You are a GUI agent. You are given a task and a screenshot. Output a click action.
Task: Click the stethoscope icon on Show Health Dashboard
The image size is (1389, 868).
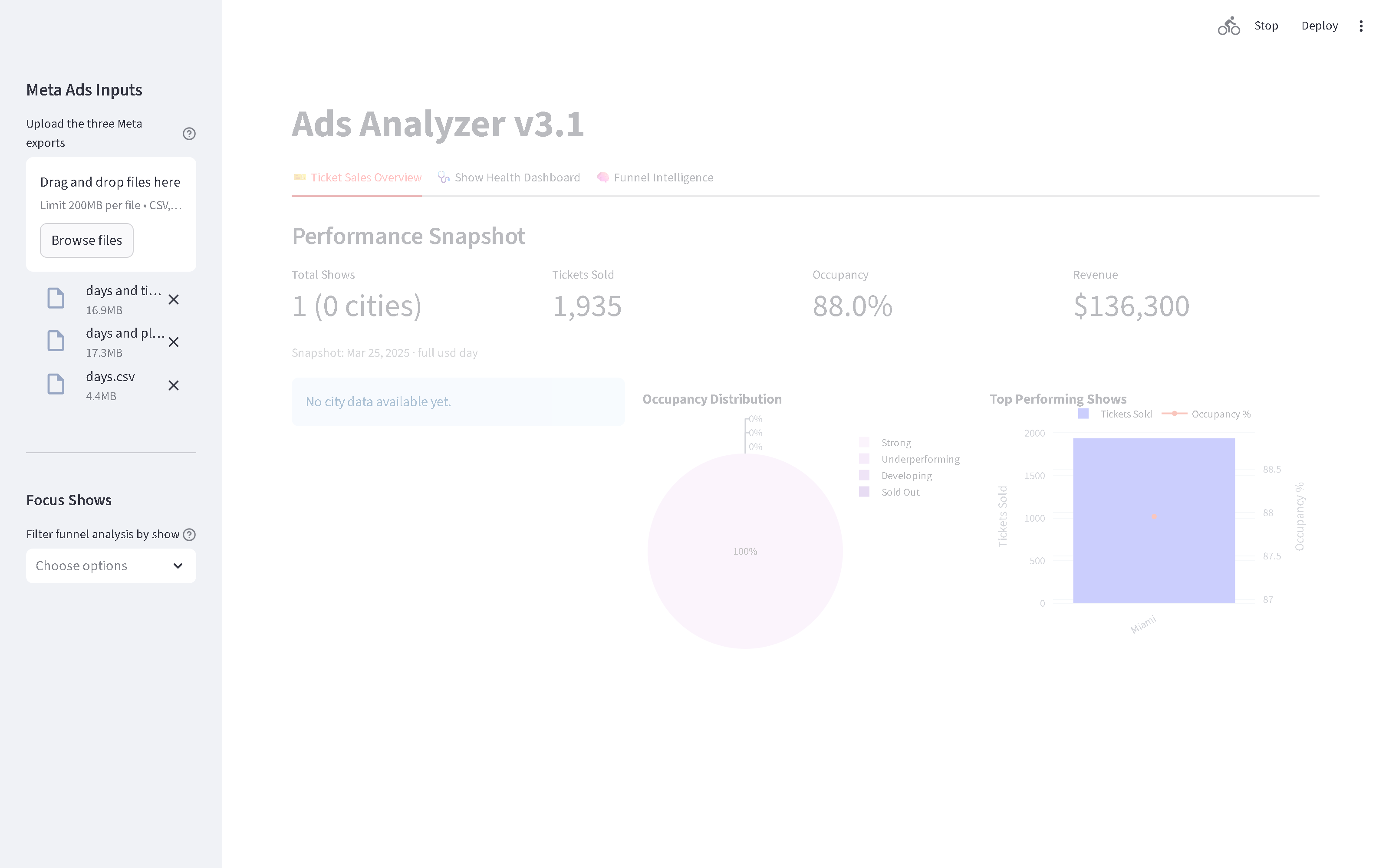point(443,178)
